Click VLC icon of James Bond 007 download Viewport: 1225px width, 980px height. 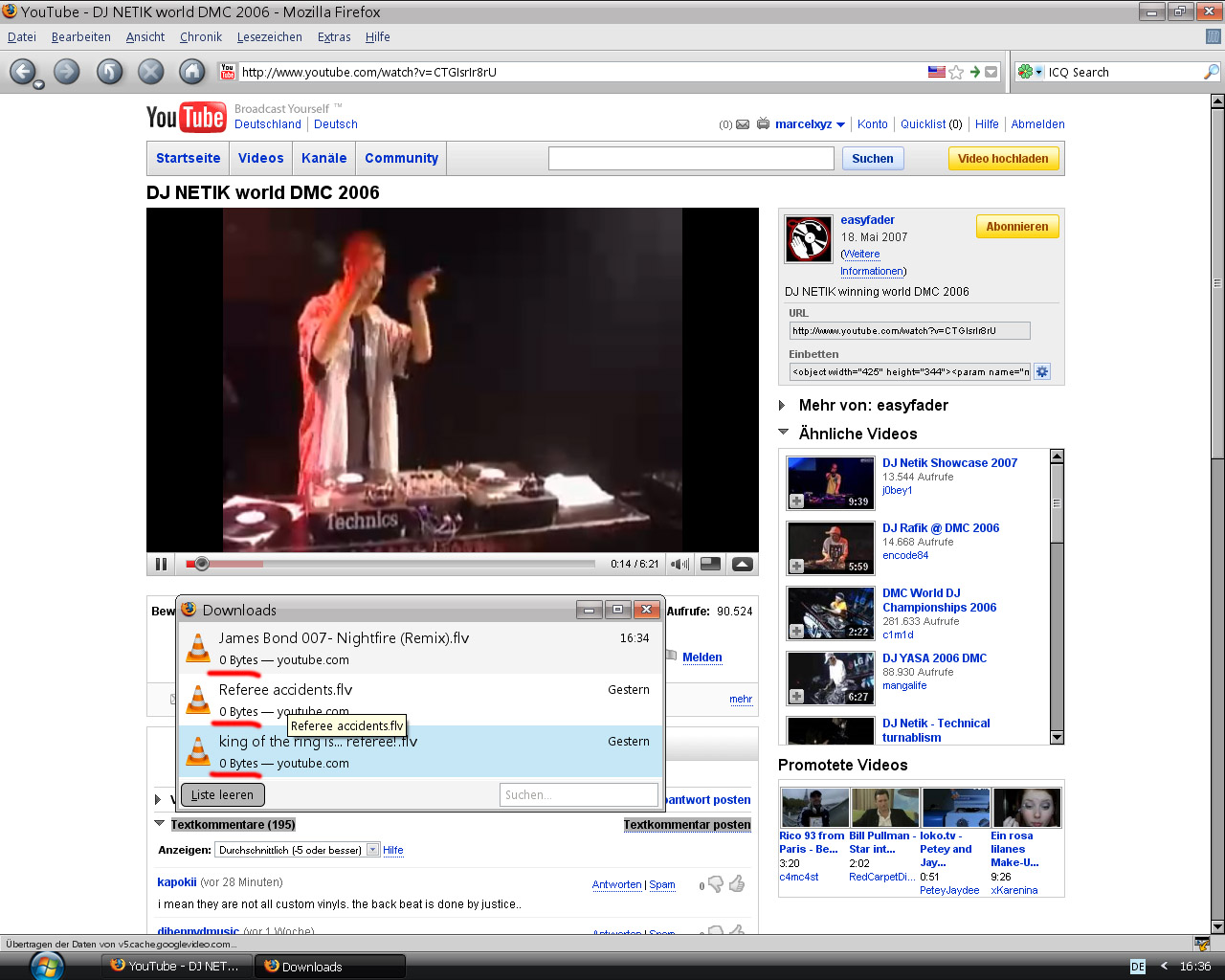[x=198, y=648]
